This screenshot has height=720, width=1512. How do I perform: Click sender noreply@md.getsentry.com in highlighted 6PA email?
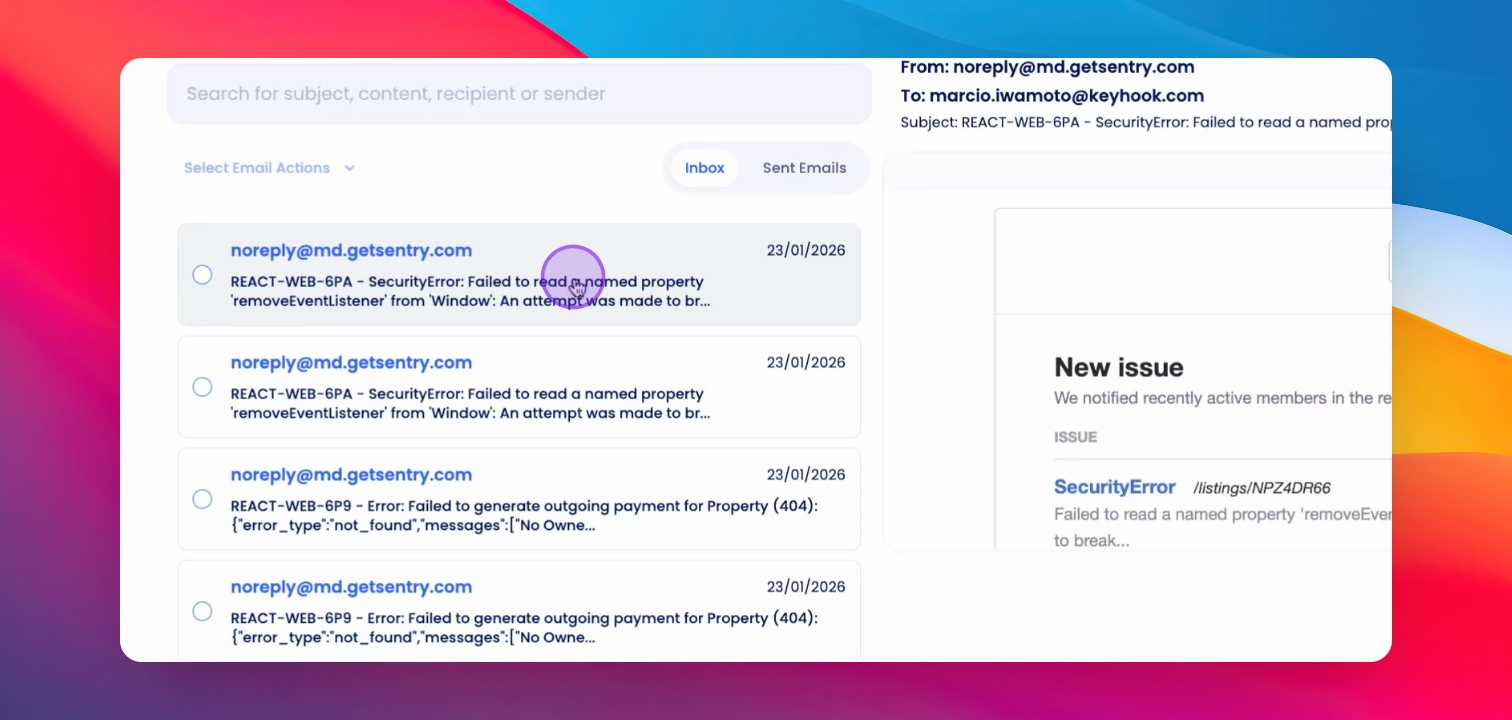click(351, 251)
